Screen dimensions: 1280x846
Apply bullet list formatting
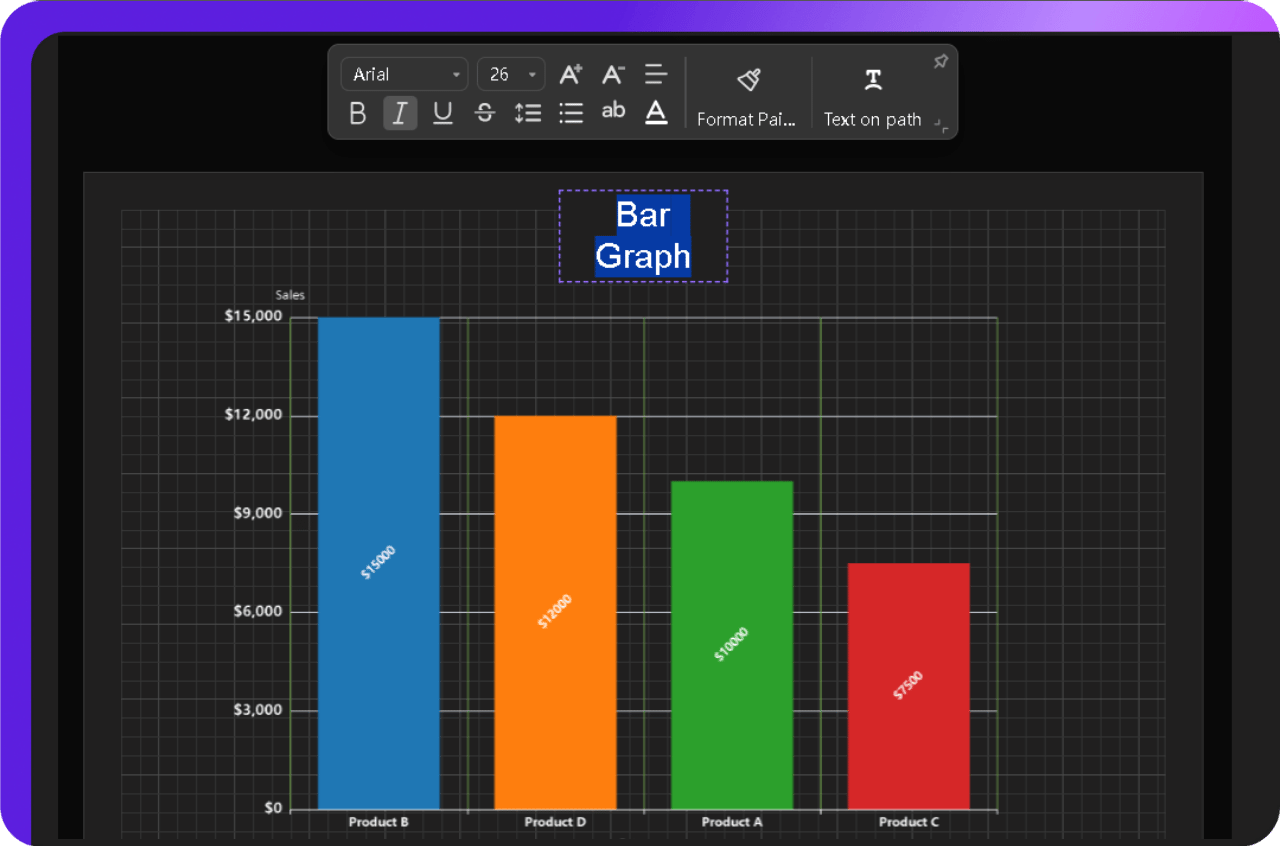pos(571,113)
